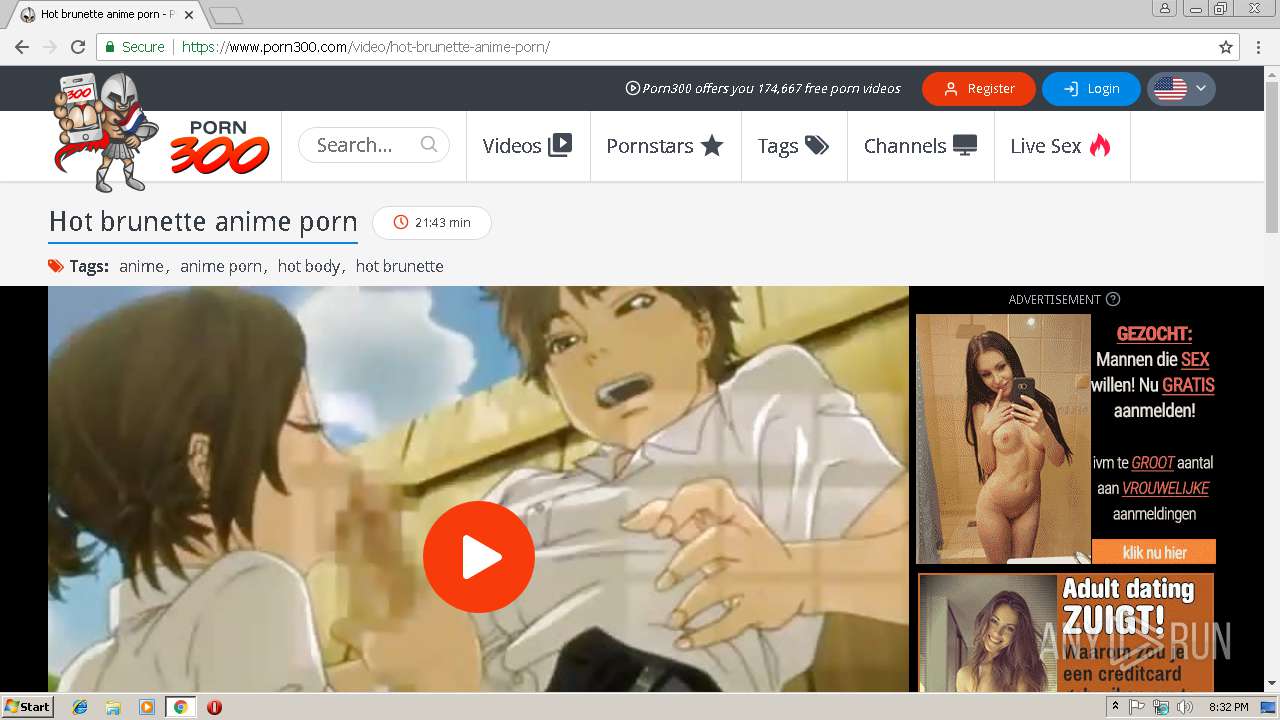Screen dimensions: 1280x720
Task: Open the Windows Start menu
Action: coord(27,707)
